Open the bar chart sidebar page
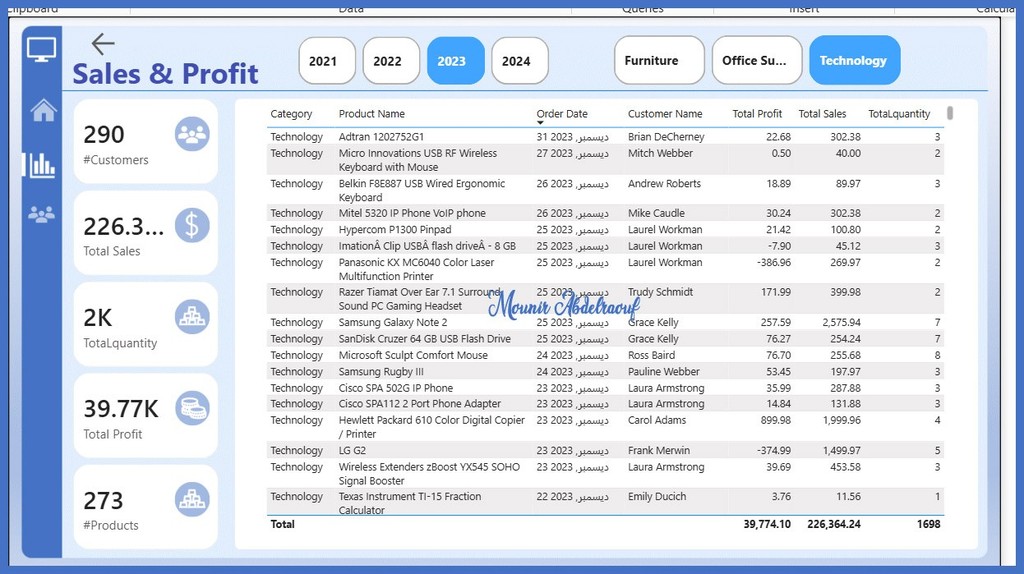The image size is (1024, 574). (42, 165)
